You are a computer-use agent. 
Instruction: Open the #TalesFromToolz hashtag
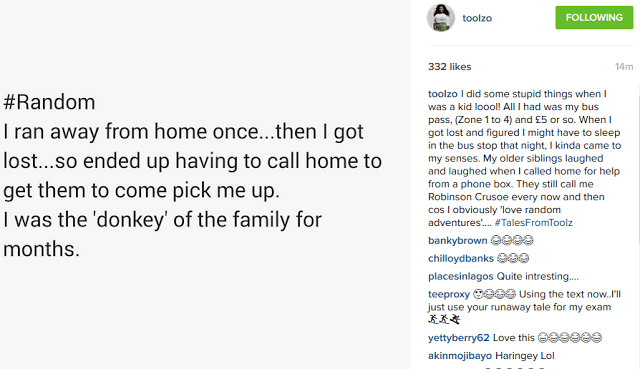coord(533,222)
